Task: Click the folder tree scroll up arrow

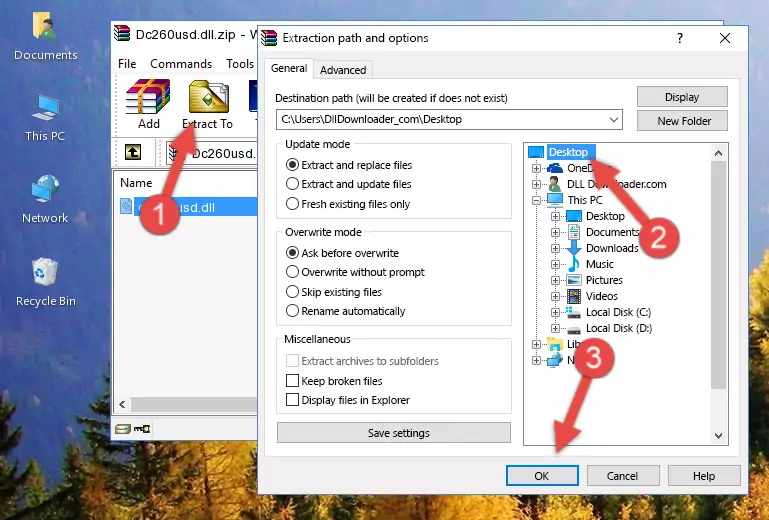Action: (718, 153)
